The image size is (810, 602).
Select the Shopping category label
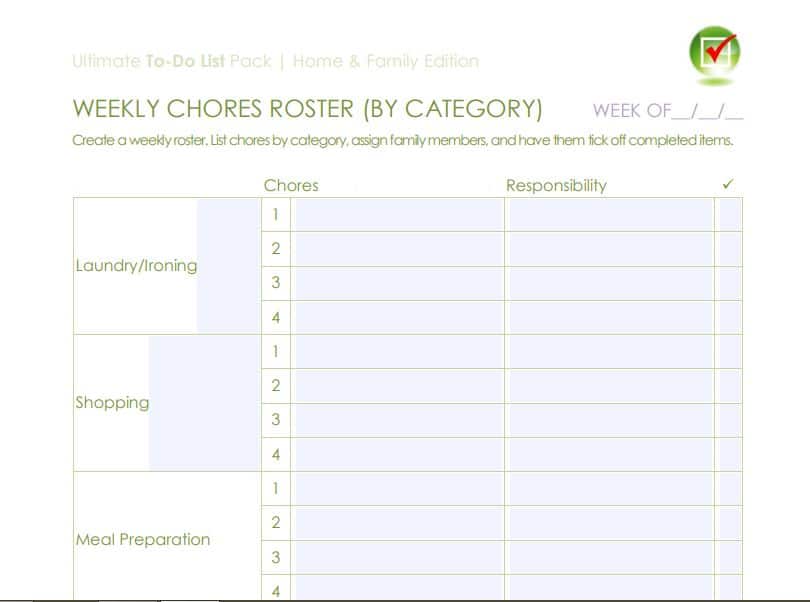pyautogui.click(x=112, y=403)
